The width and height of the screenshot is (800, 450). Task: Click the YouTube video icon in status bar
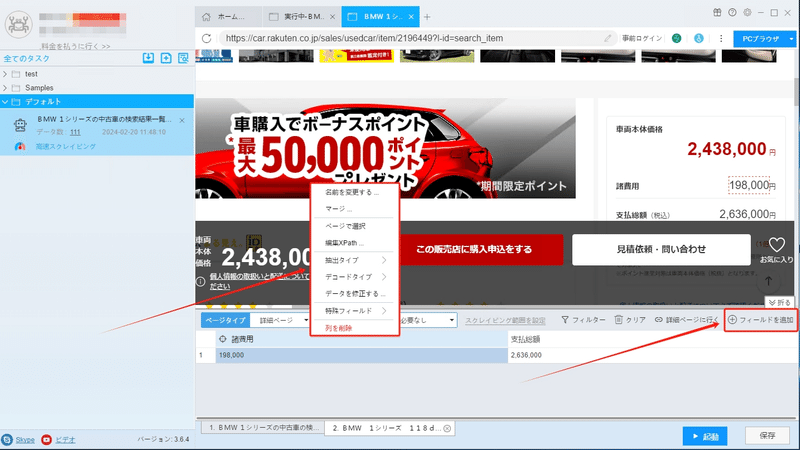46,439
